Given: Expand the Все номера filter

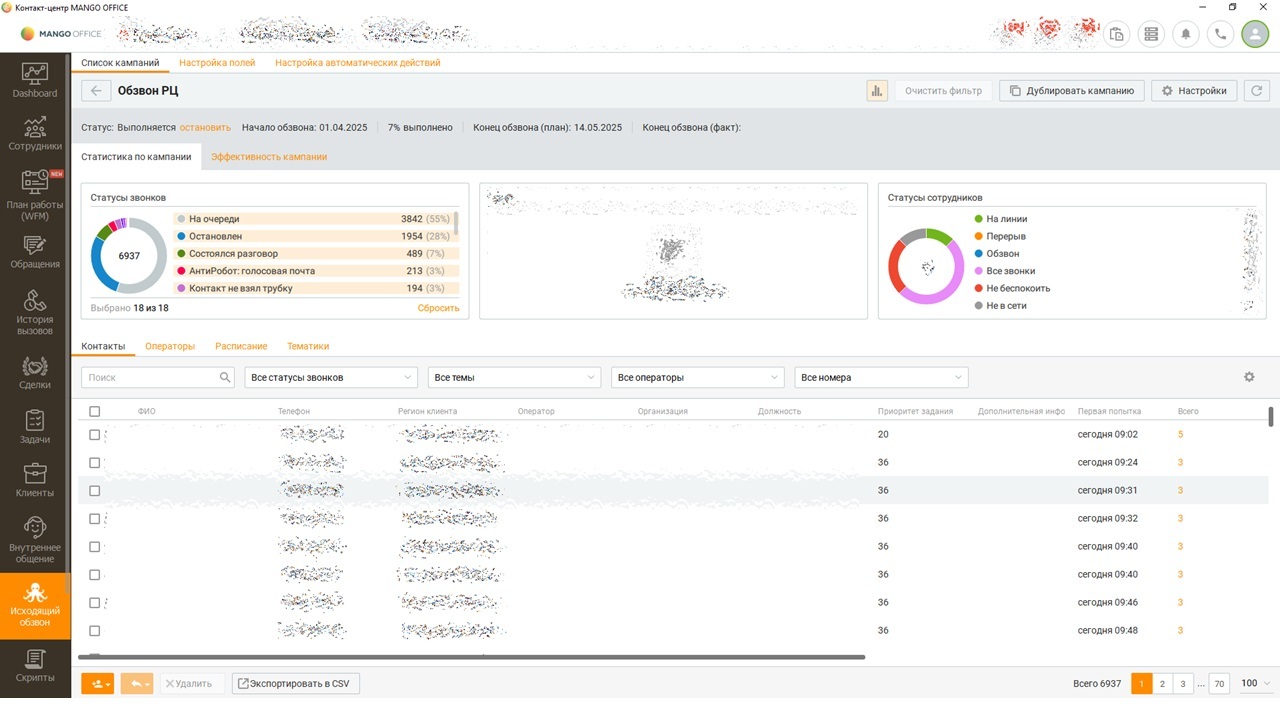Looking at the screenshot, I should (881, 377).
